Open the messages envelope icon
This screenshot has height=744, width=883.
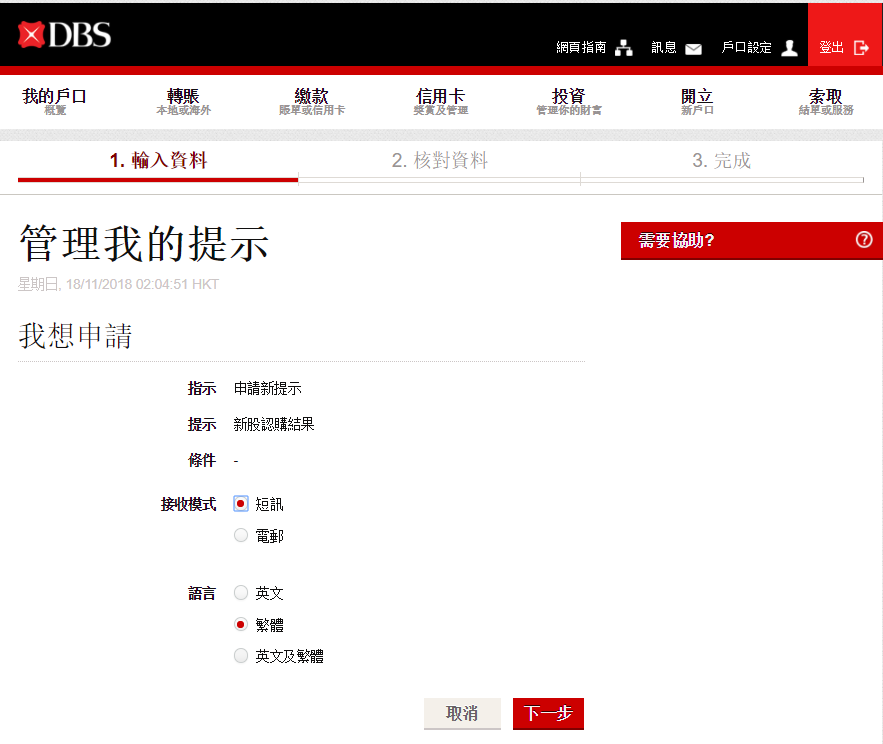693,48
